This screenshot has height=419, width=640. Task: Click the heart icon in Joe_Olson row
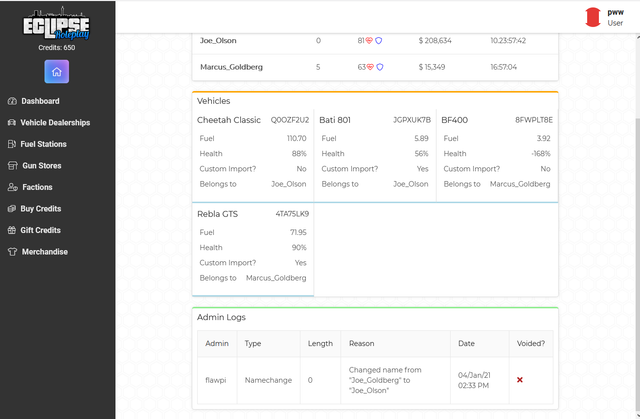coord(369,40)
